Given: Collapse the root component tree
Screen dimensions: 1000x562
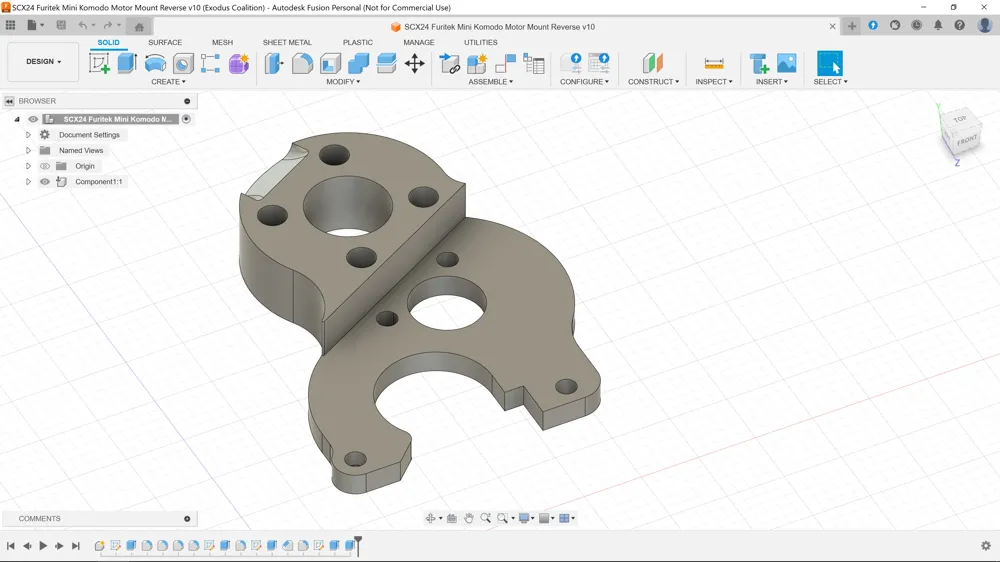Looking at the screenshot, I should coord(17,119).
